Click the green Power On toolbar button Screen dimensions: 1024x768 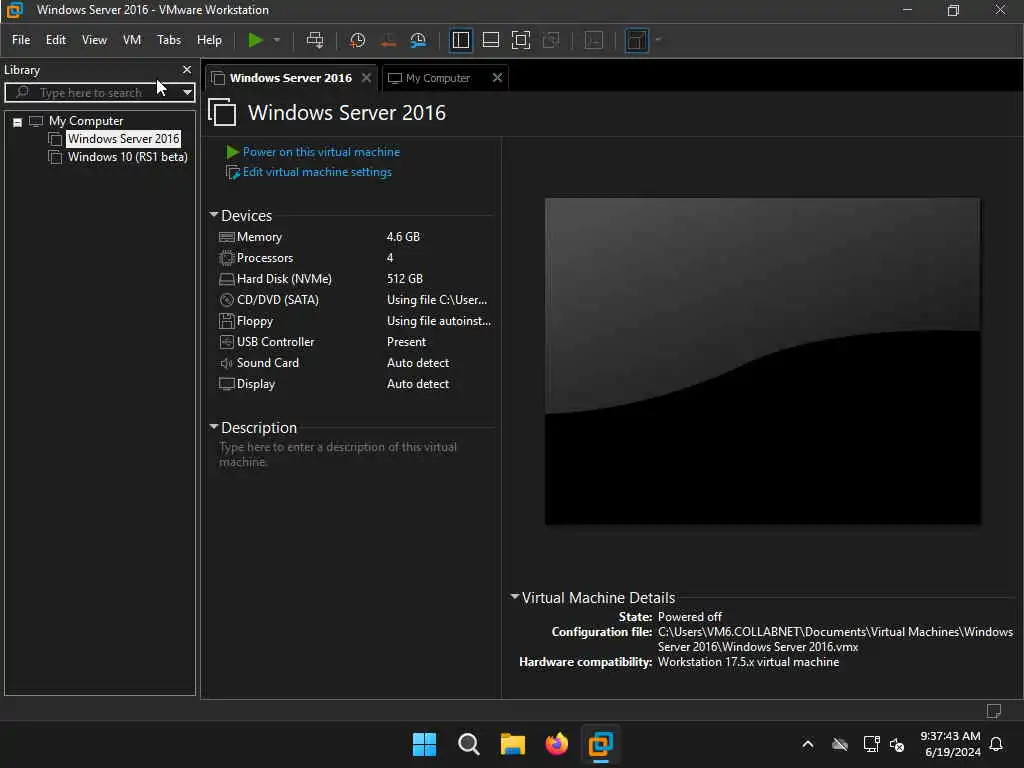[255, 40]
